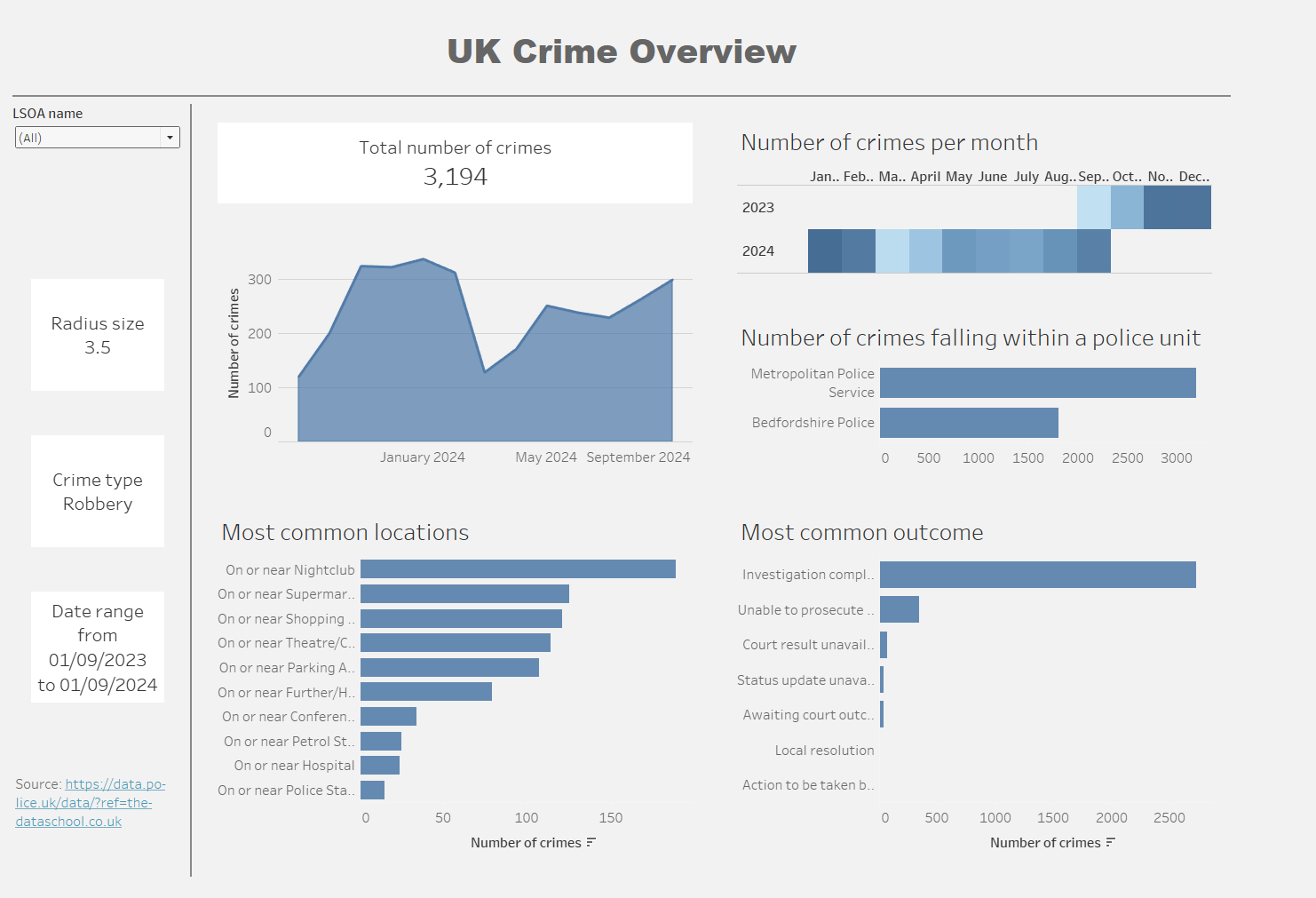The height and width of the screenshot is (898, 1316).
Task: Select the LSOA name (All) filter field
Action: coord(98,138)
